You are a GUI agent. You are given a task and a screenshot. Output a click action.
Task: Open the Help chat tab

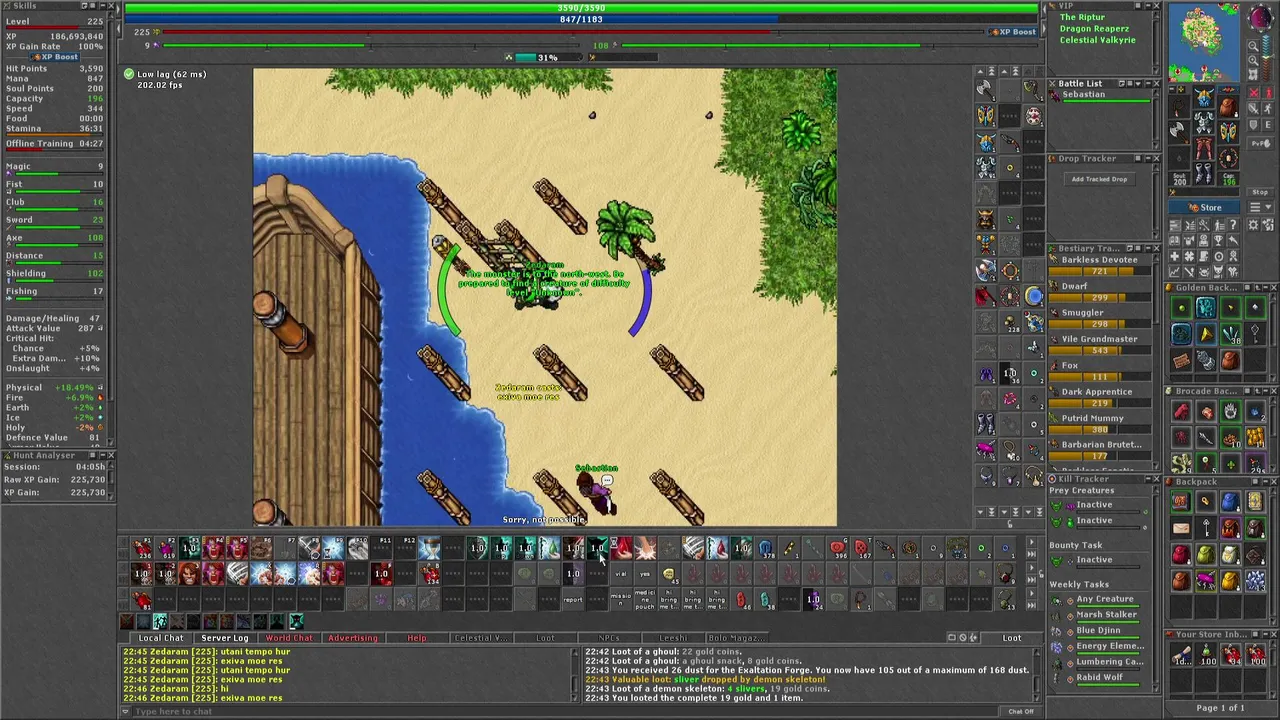[x=417, y=638]
